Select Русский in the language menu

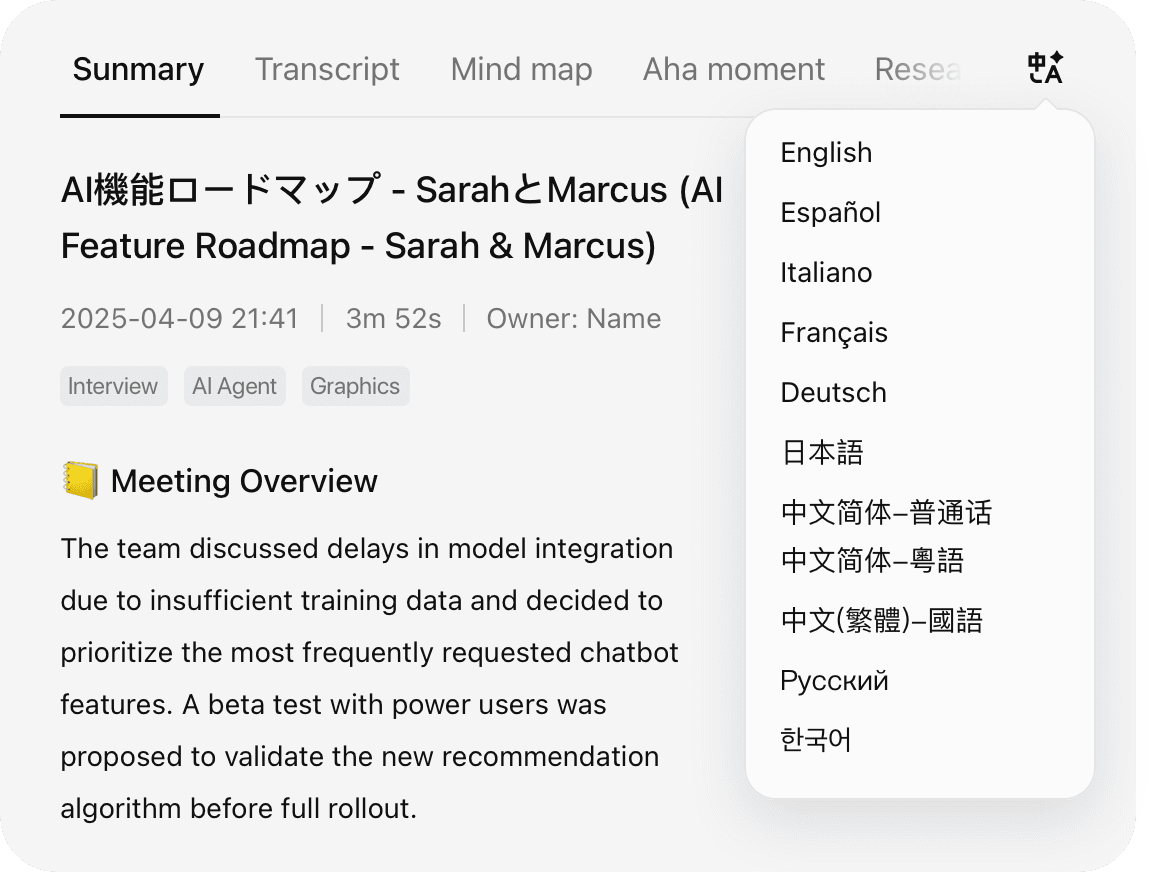(x=834, y=681)
